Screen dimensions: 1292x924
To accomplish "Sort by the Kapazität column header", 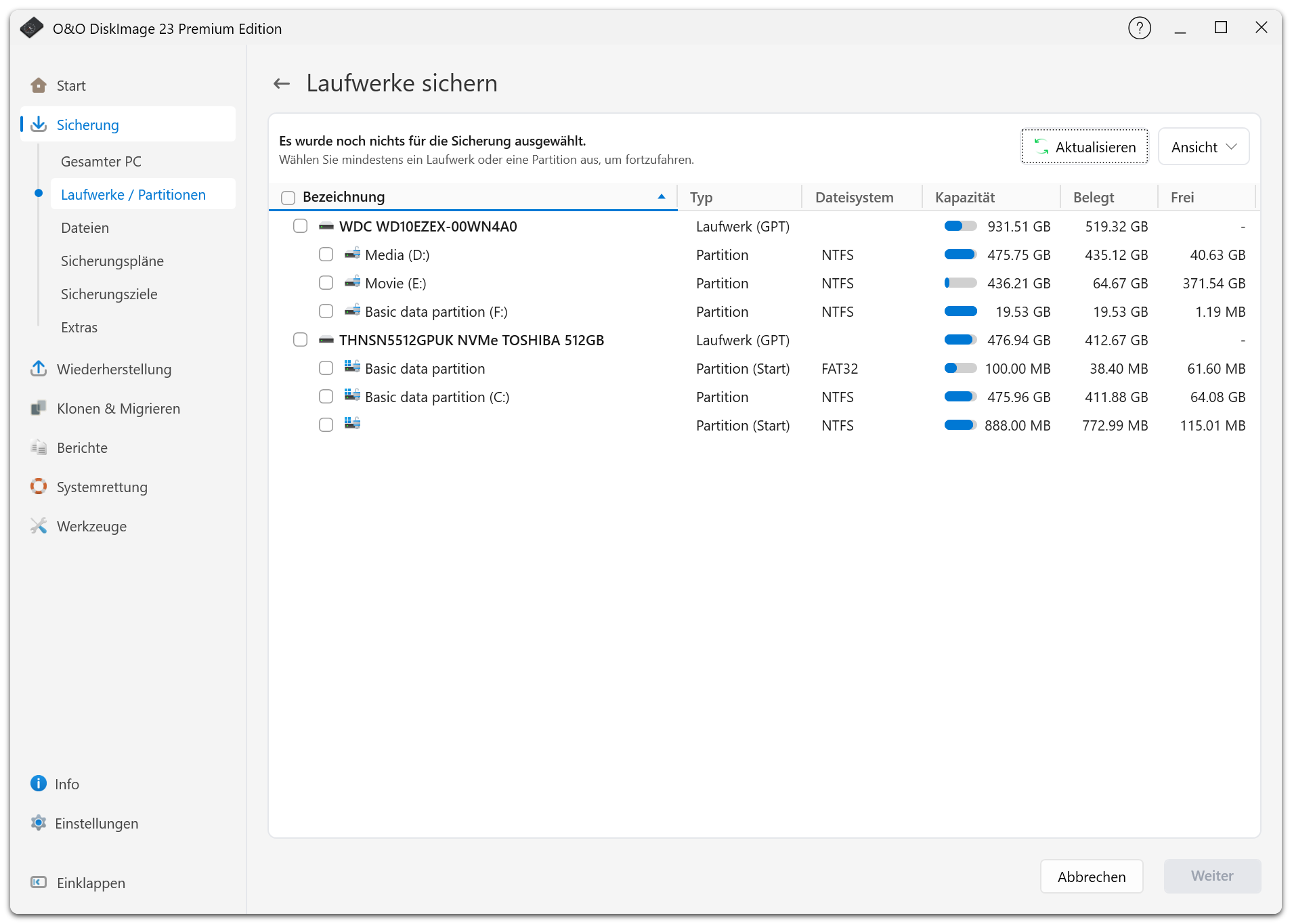I will [991, 198].
